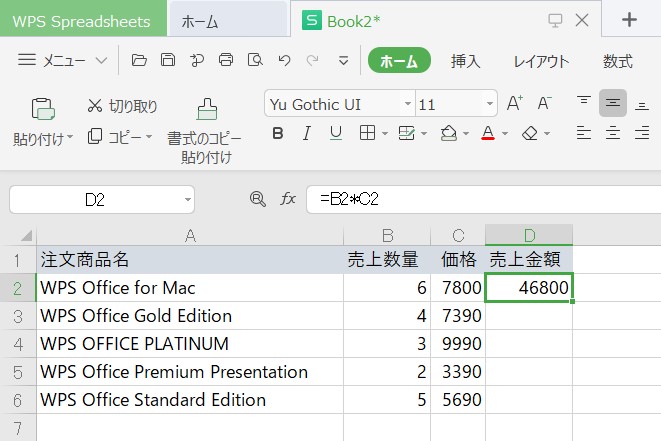The width and height of the screenshot is (661, 441).
Task: Select column A header
Action: 190,235
